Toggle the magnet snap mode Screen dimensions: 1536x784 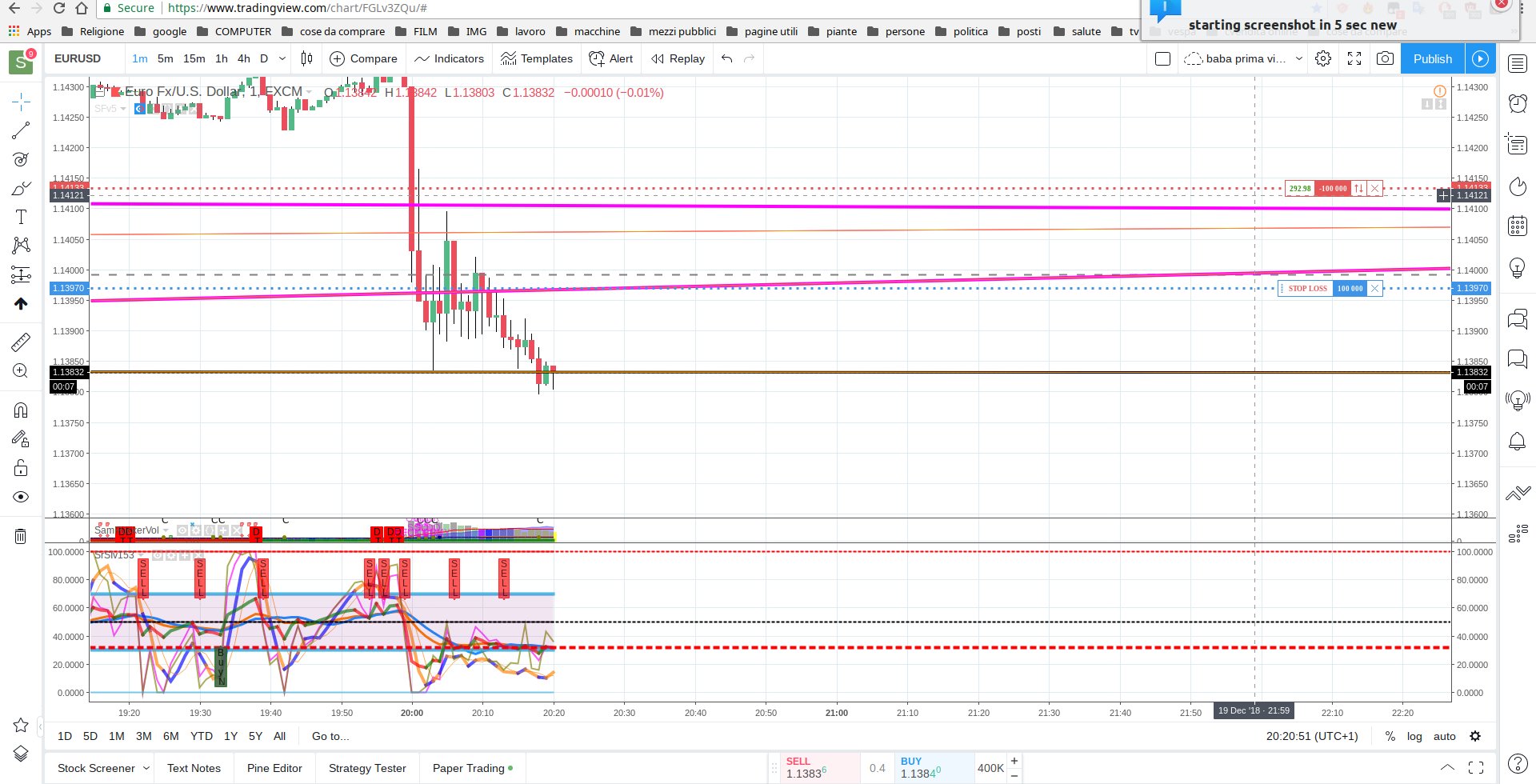click(x=21, y=410)
